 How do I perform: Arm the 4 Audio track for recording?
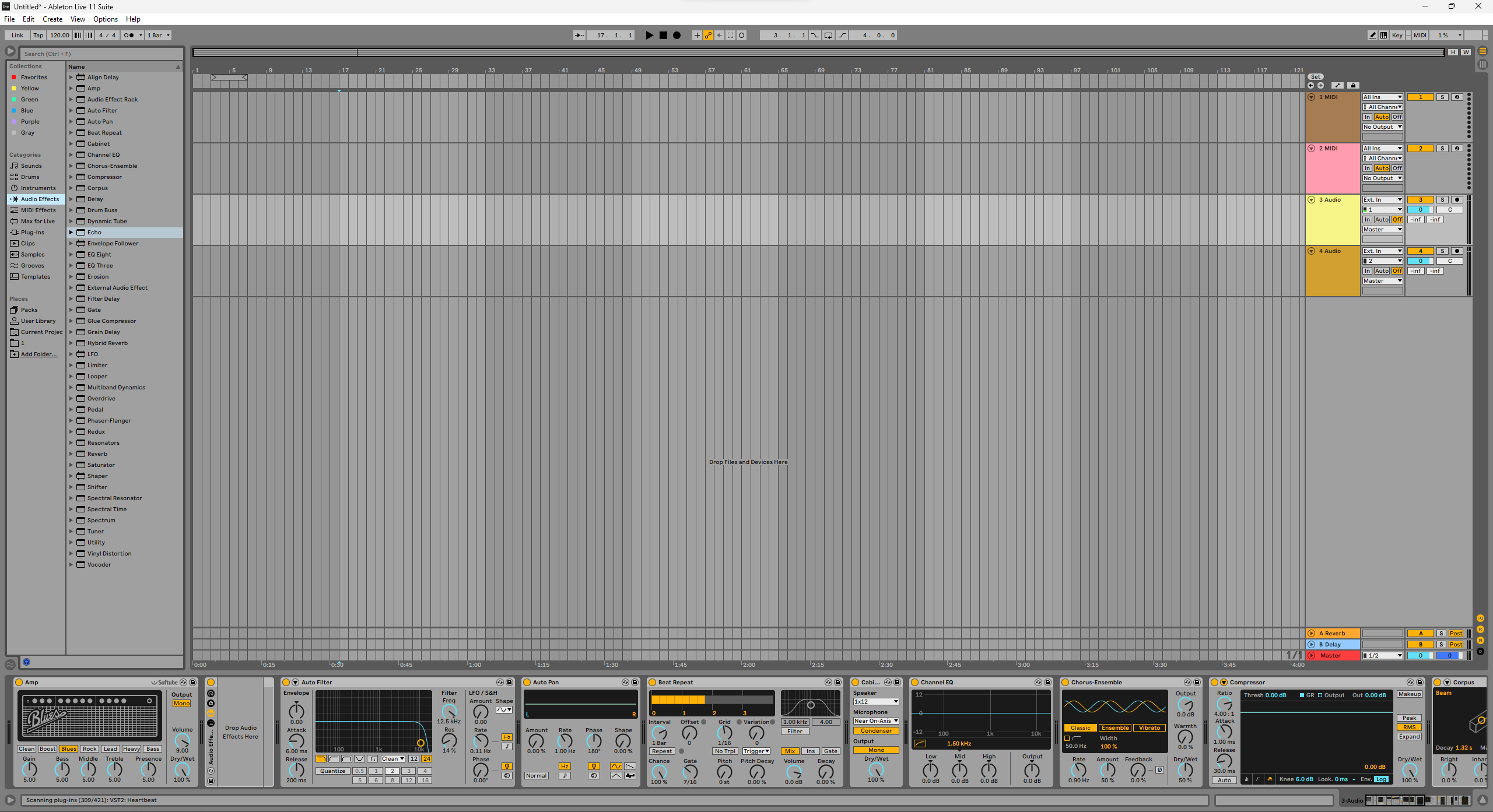pos(1457,251)
